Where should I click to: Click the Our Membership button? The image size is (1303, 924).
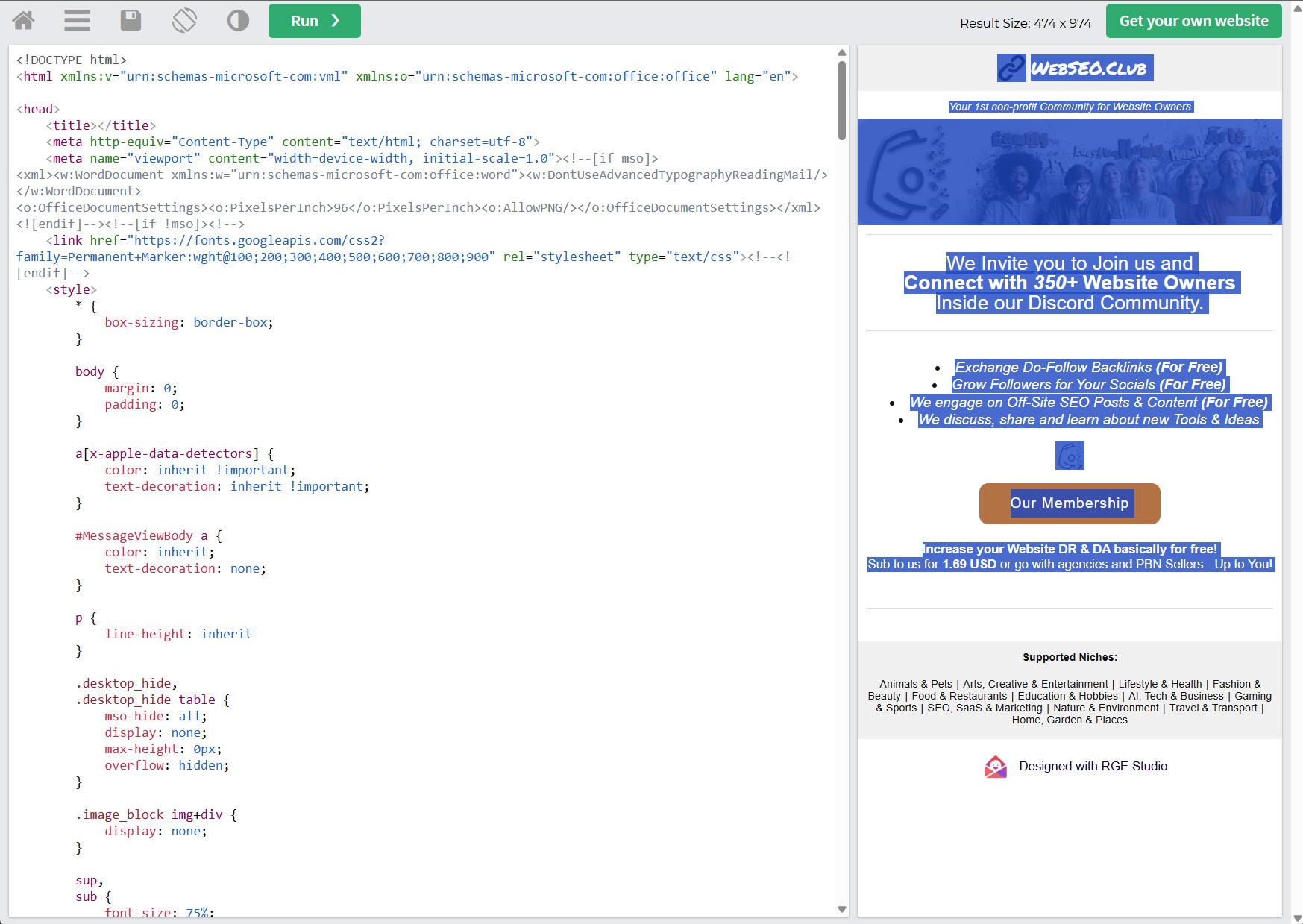[x=1070, y=503]
